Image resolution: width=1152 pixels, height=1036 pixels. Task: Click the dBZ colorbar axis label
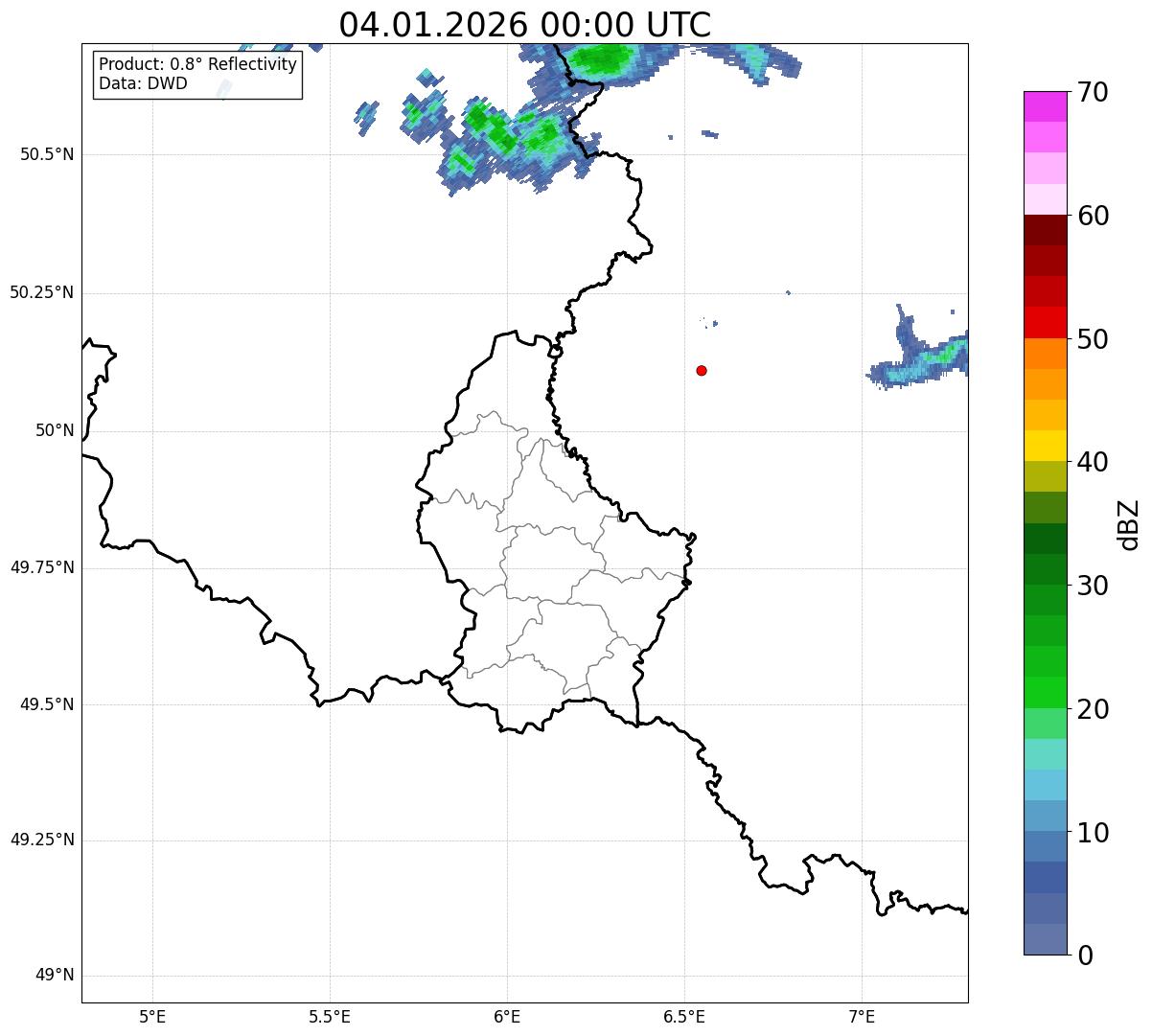1129,524
